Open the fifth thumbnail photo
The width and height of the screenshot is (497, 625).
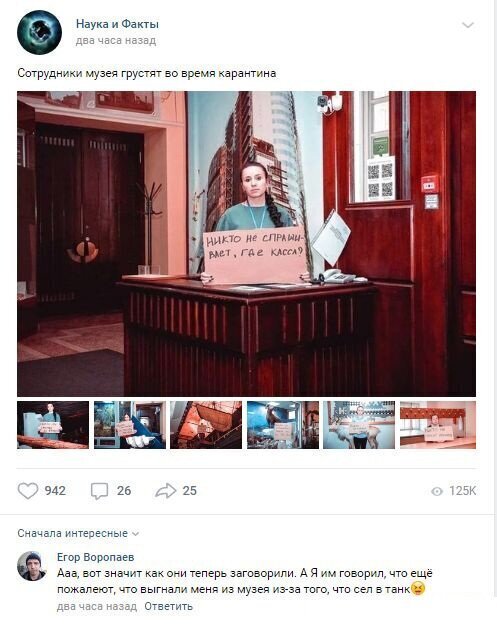tap(359, 425)
